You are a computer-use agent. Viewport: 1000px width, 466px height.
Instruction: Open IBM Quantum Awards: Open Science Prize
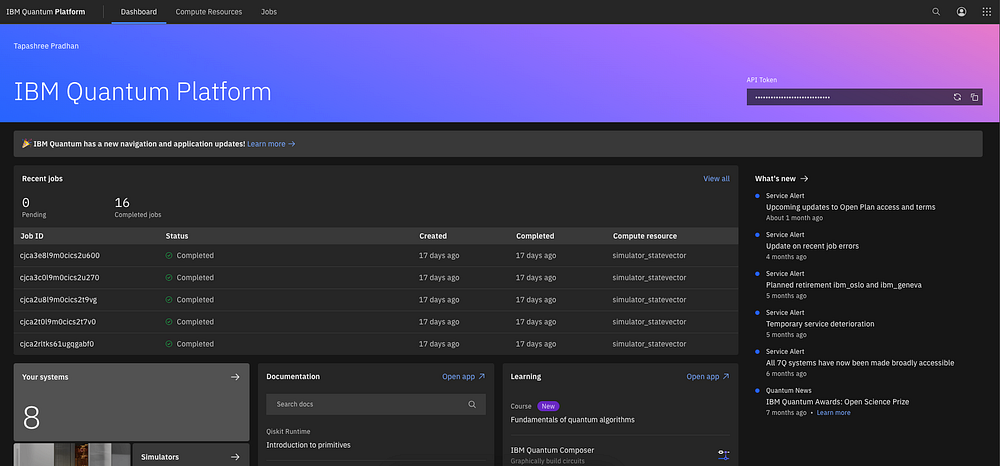point(837,402)
